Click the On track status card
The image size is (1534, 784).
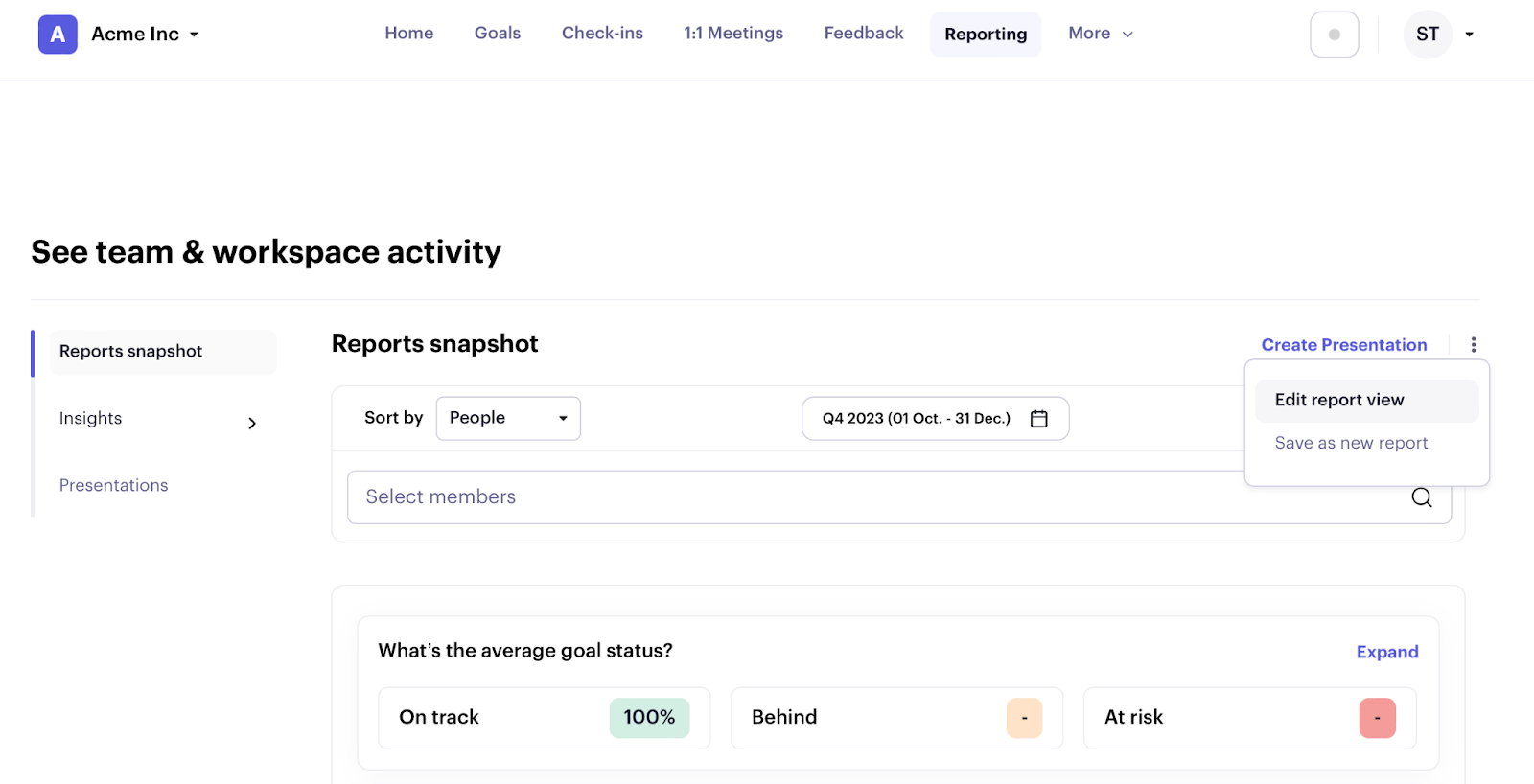[x=545, y=718]
